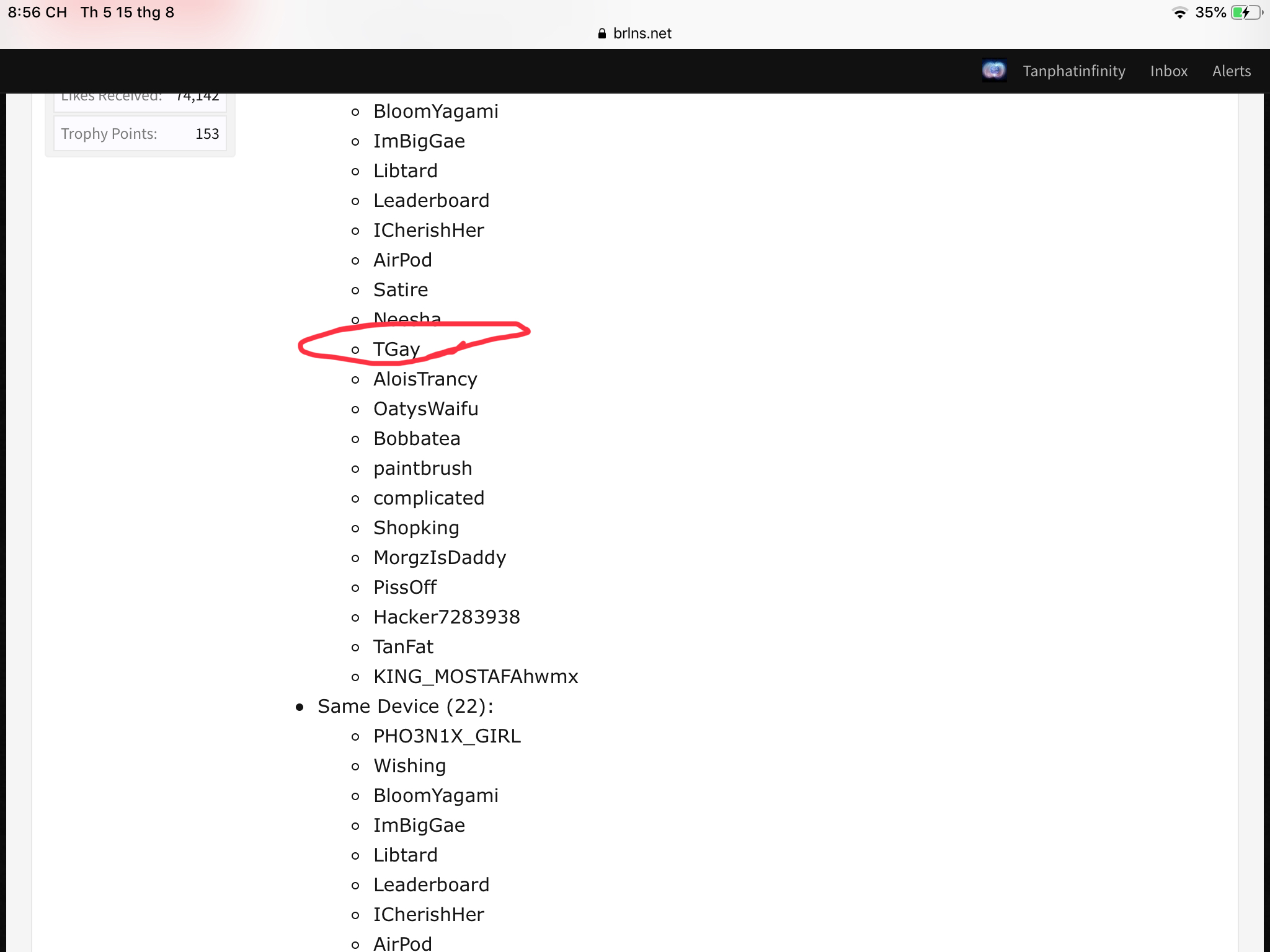Viewport: 1270px width, 952px height.
Task: Open the Alerts menu
Action: pos(1232,71)
